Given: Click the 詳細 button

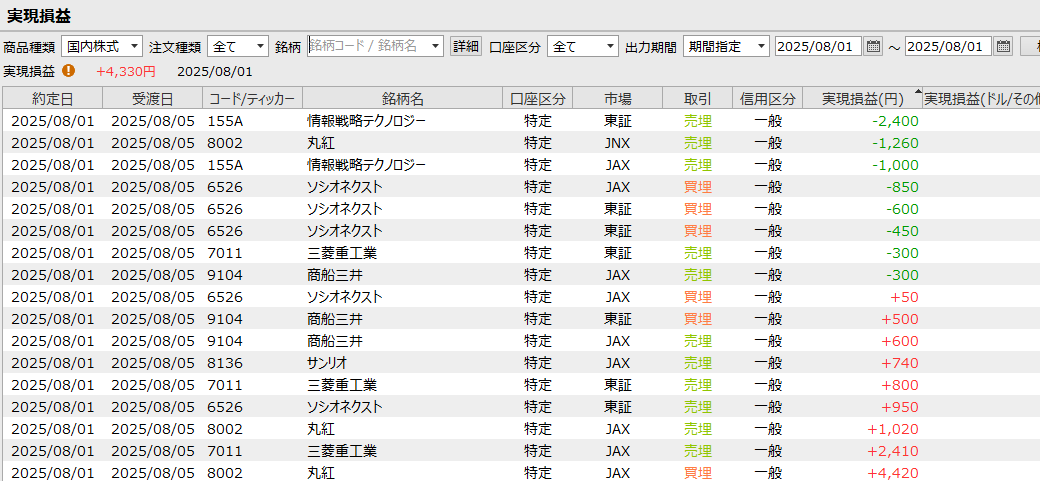Looking at the screenshot, I should click(466, 46).
